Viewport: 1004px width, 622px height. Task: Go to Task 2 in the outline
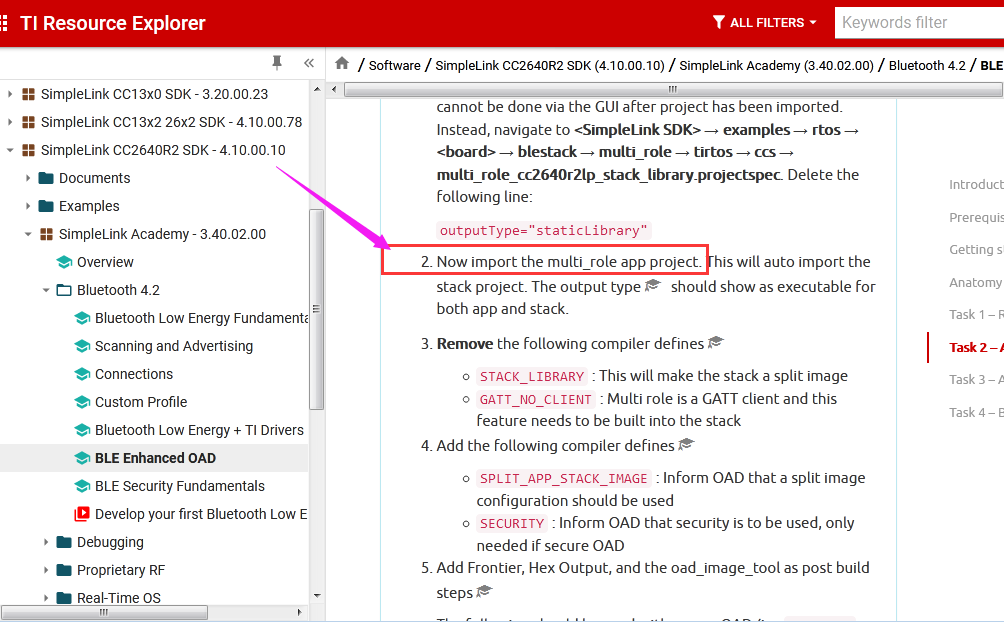976,347
